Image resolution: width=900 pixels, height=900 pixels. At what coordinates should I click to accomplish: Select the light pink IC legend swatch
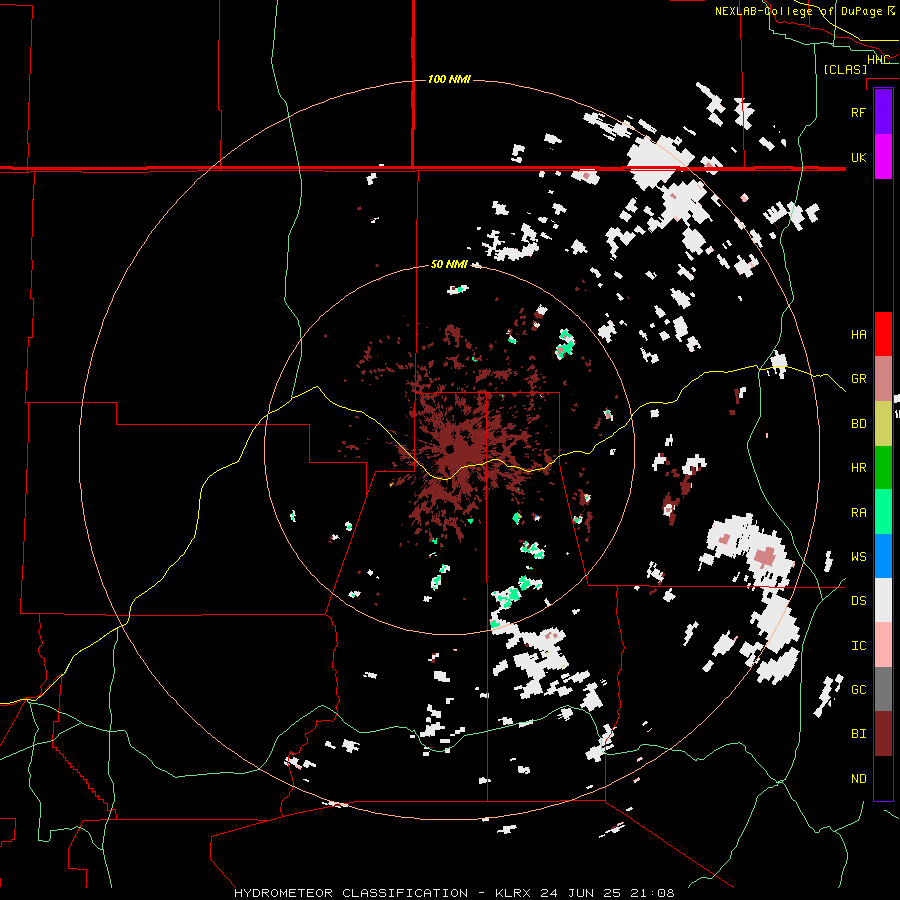[883, 645]
